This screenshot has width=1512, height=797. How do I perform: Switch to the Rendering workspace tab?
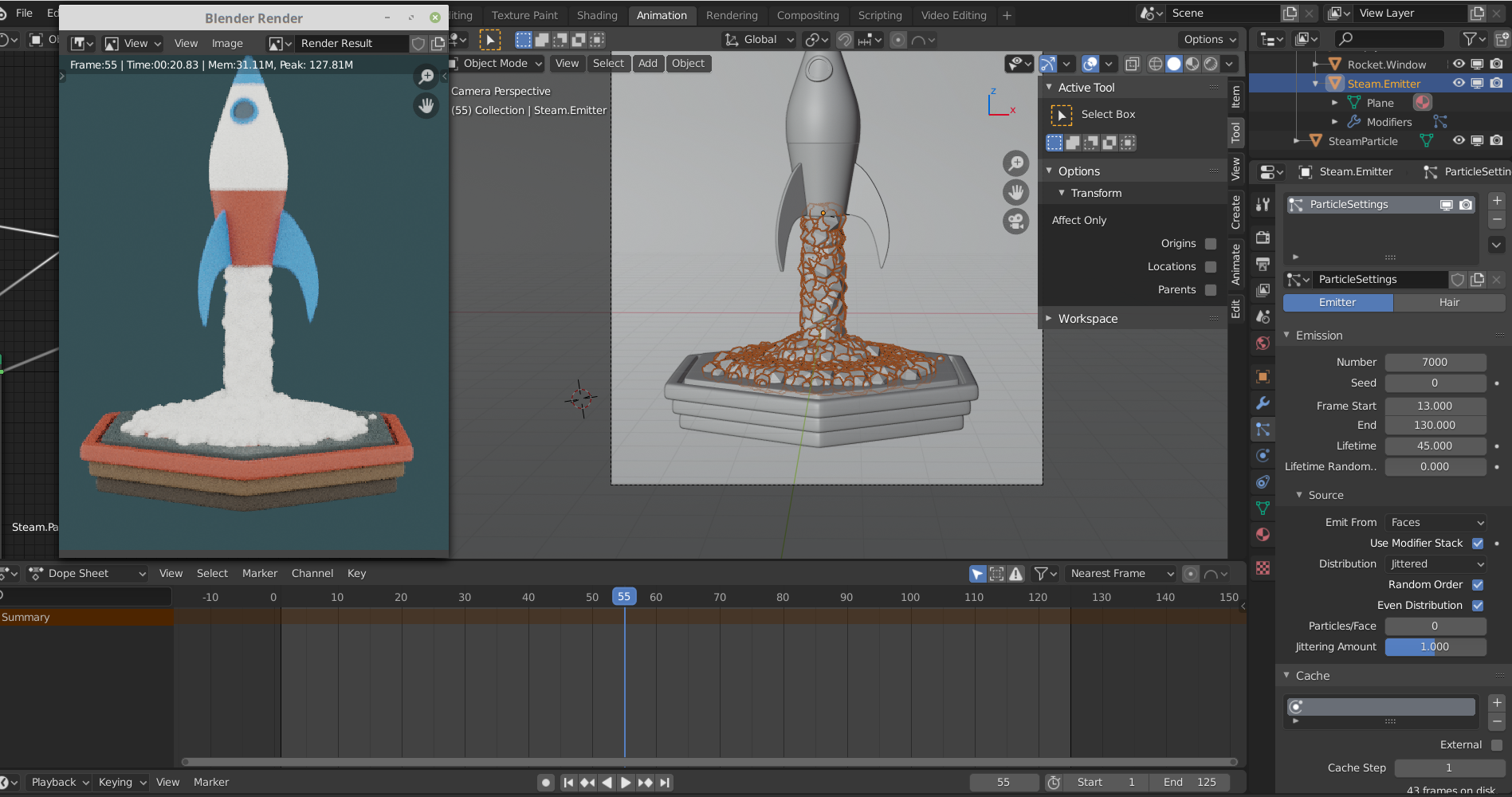(731, 15)
